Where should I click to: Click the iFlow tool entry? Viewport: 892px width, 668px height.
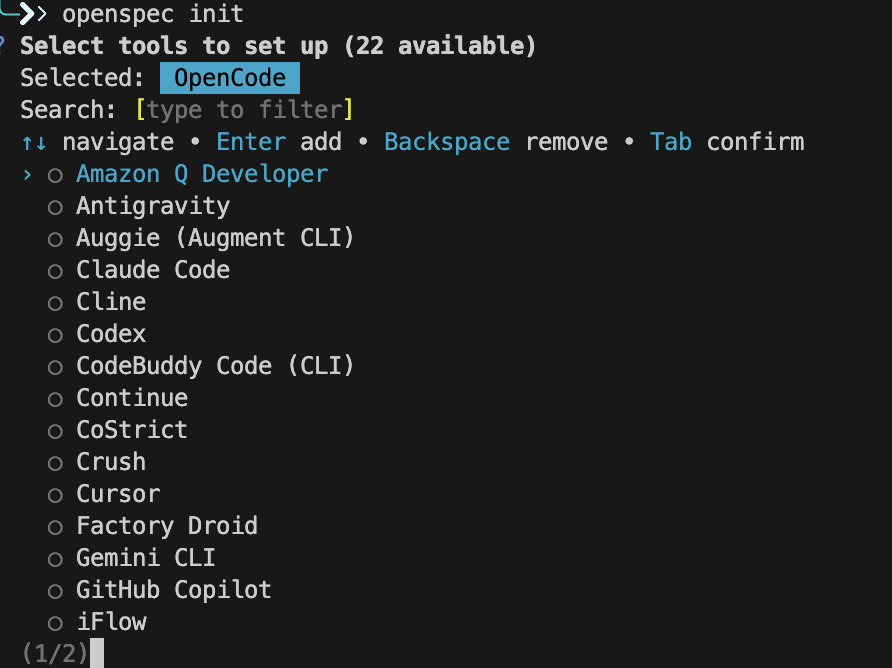(x=111, y=622)
